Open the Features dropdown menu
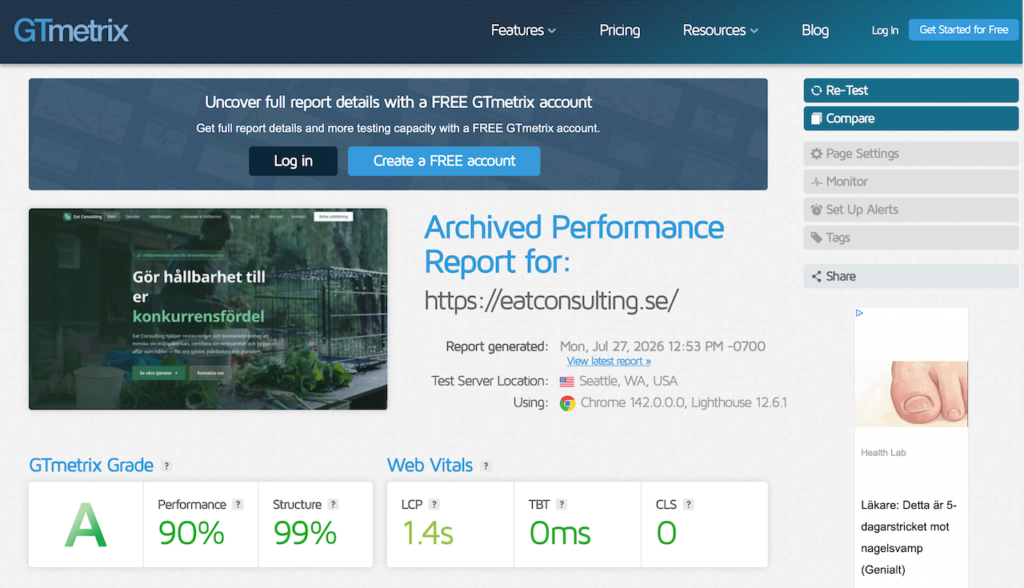Screen dimensions: 1024x588 (x=523, y=30)
